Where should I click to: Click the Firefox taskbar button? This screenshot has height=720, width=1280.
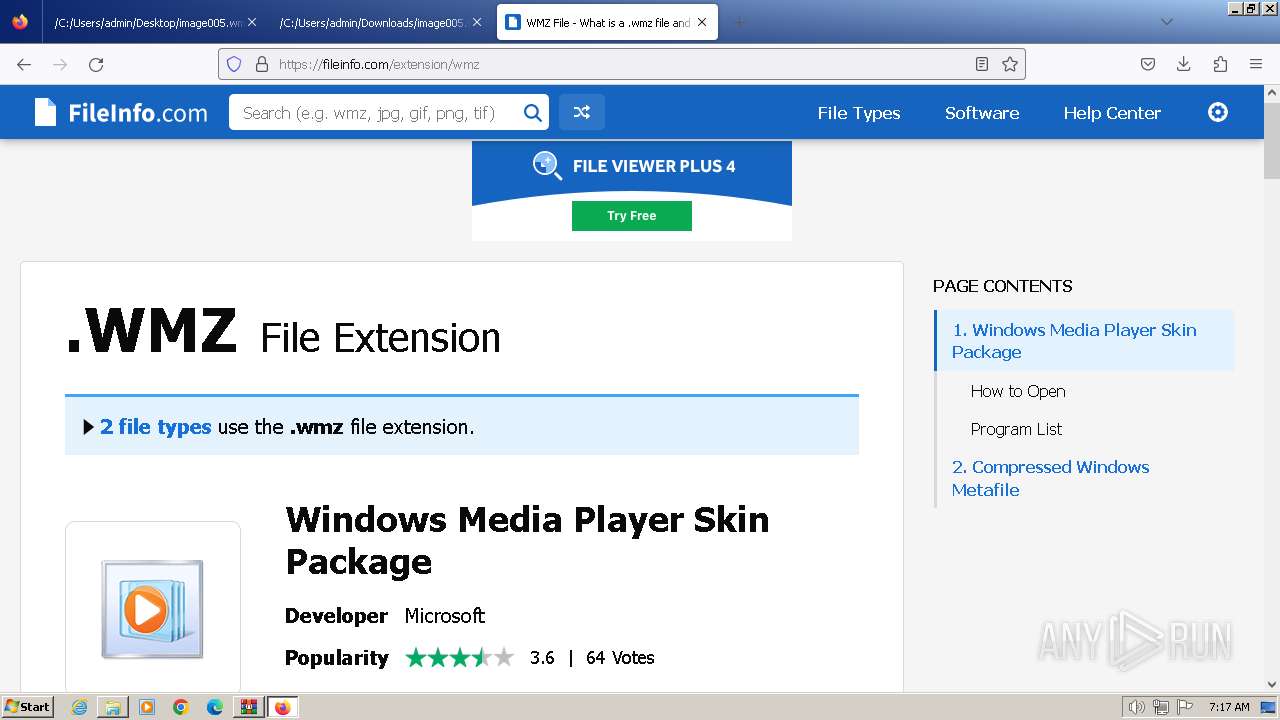pos(283,707)
